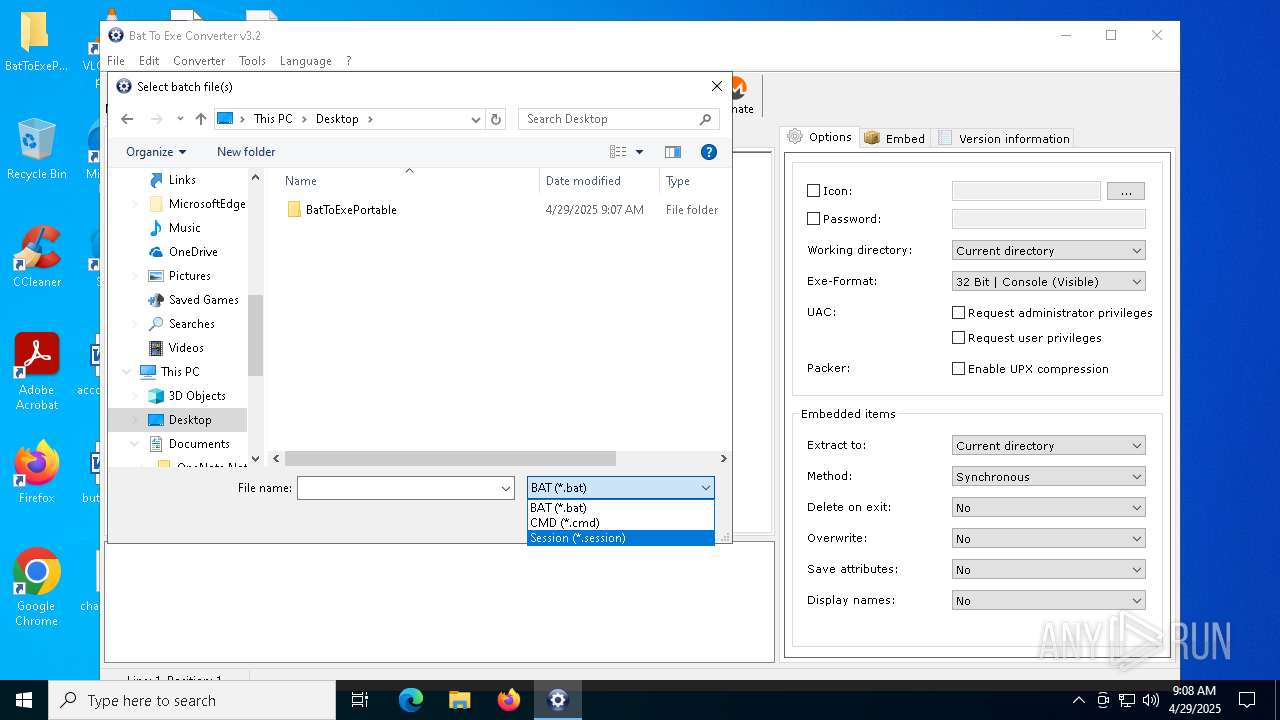Open Method Synchronous dropdown
Screen dimensions: 1280x720
(1049, 477)
